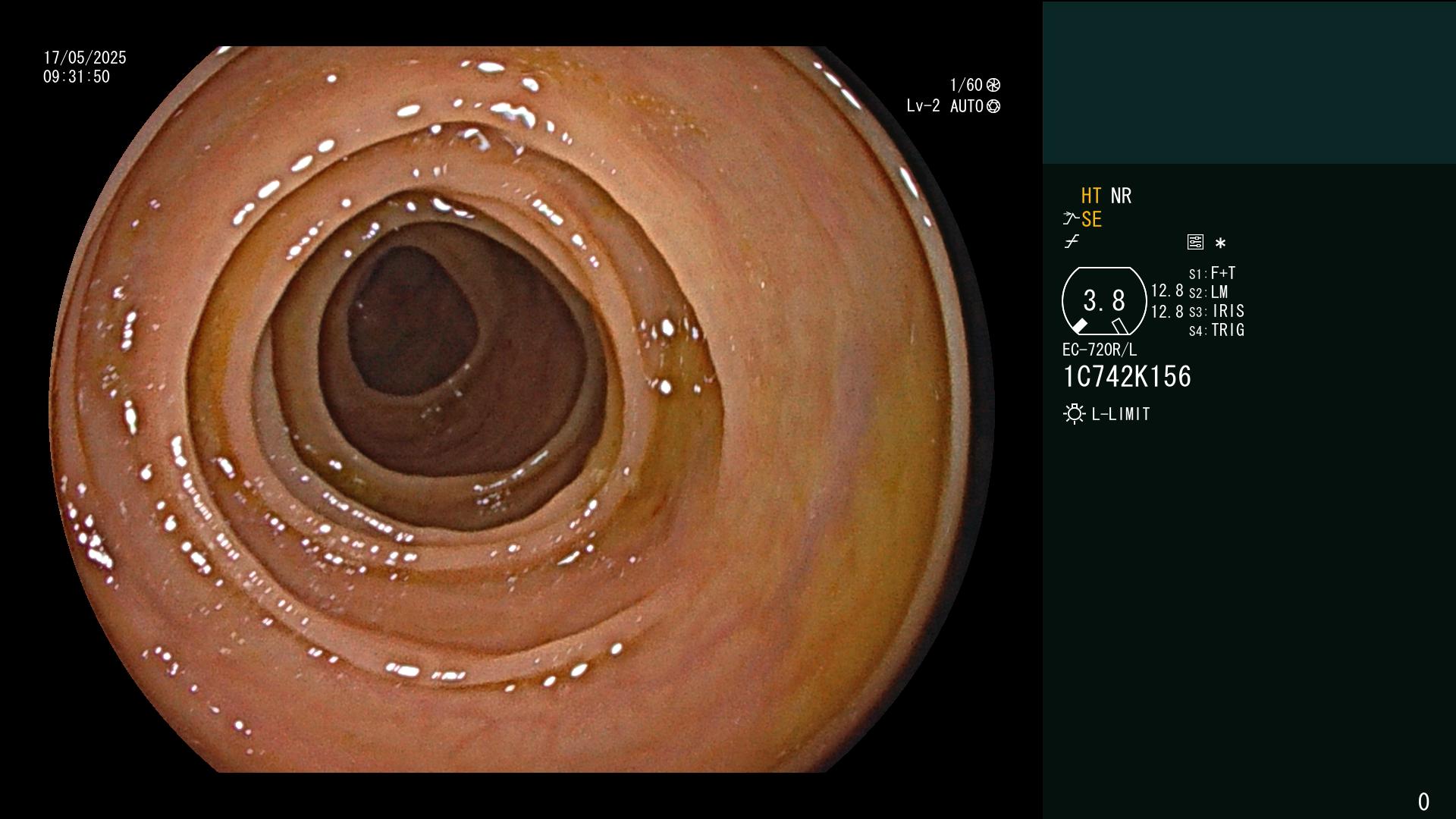Click the orange SE label
The image size is (1456, 819).
(x=1091, y=219)
